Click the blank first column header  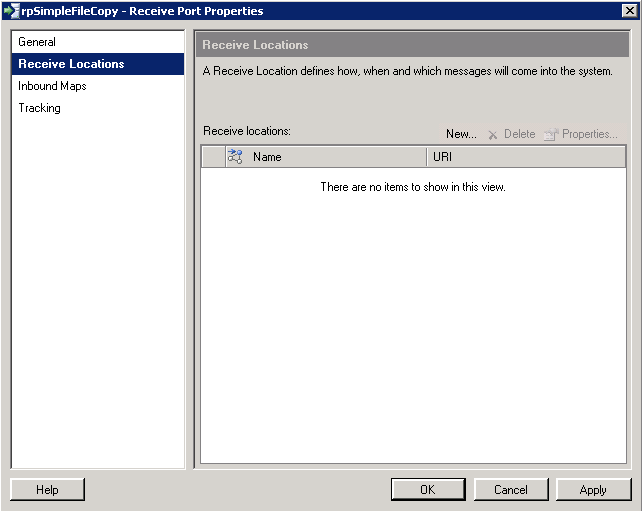pos(213,157)
